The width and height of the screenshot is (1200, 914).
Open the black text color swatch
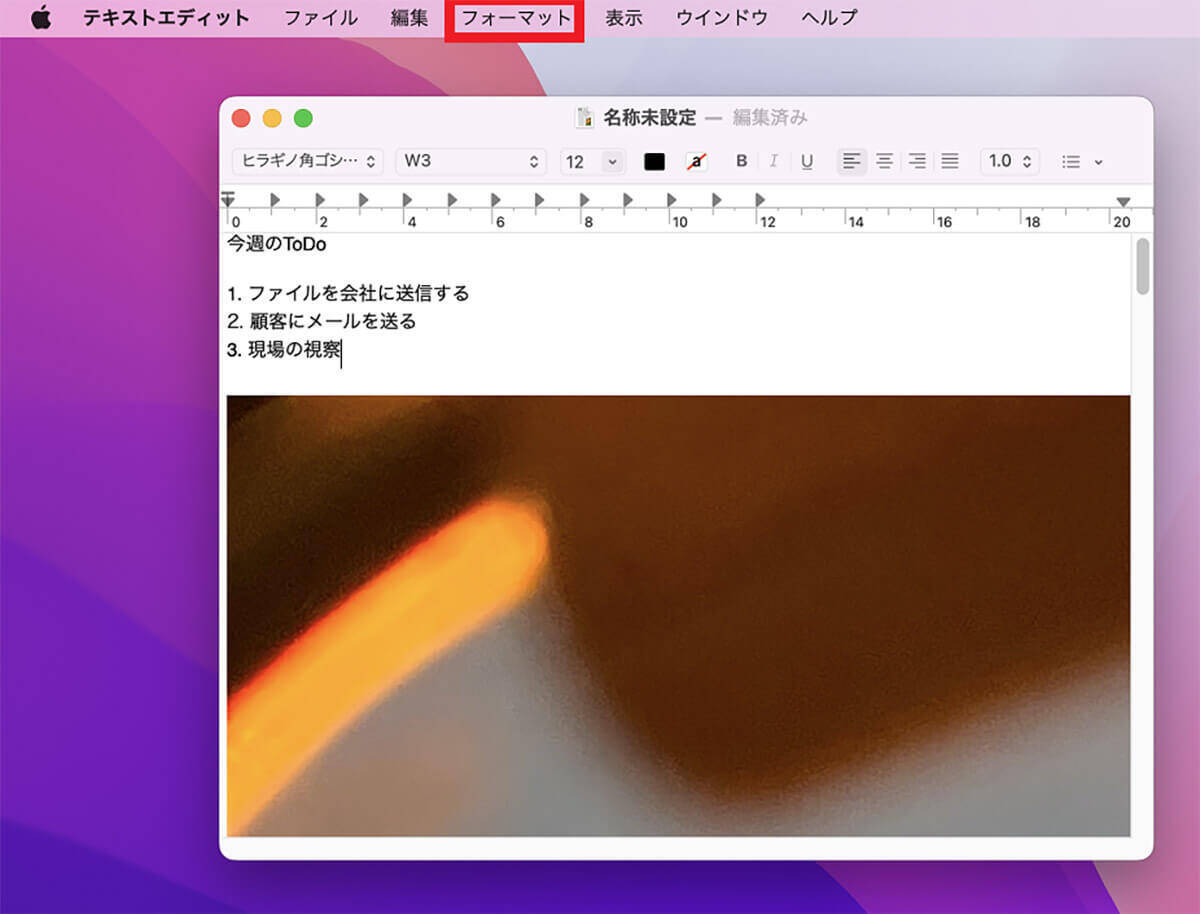click(654, 161)
